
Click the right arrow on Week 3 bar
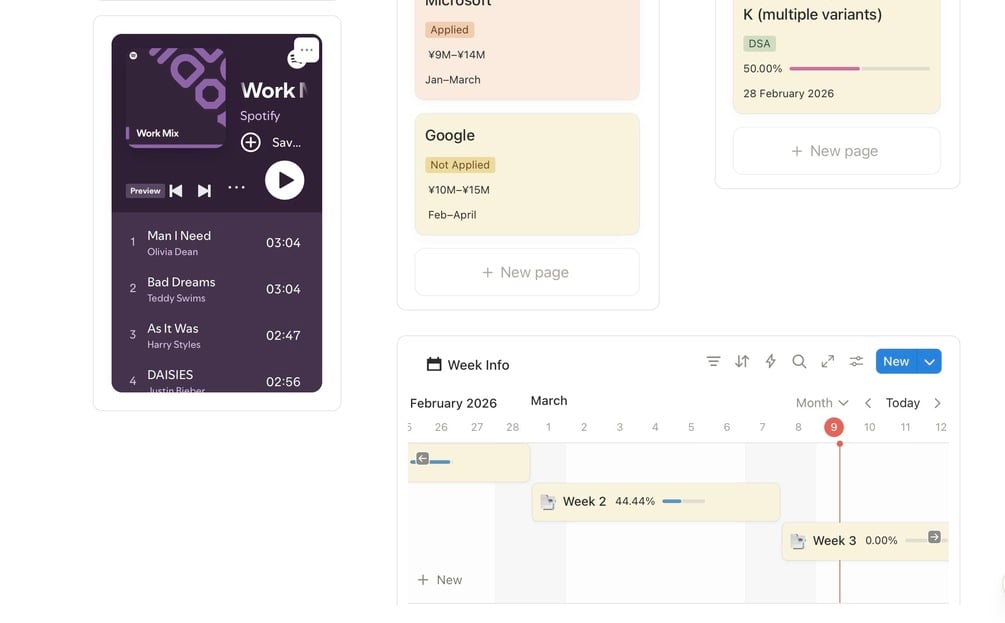tap(934, 536)
